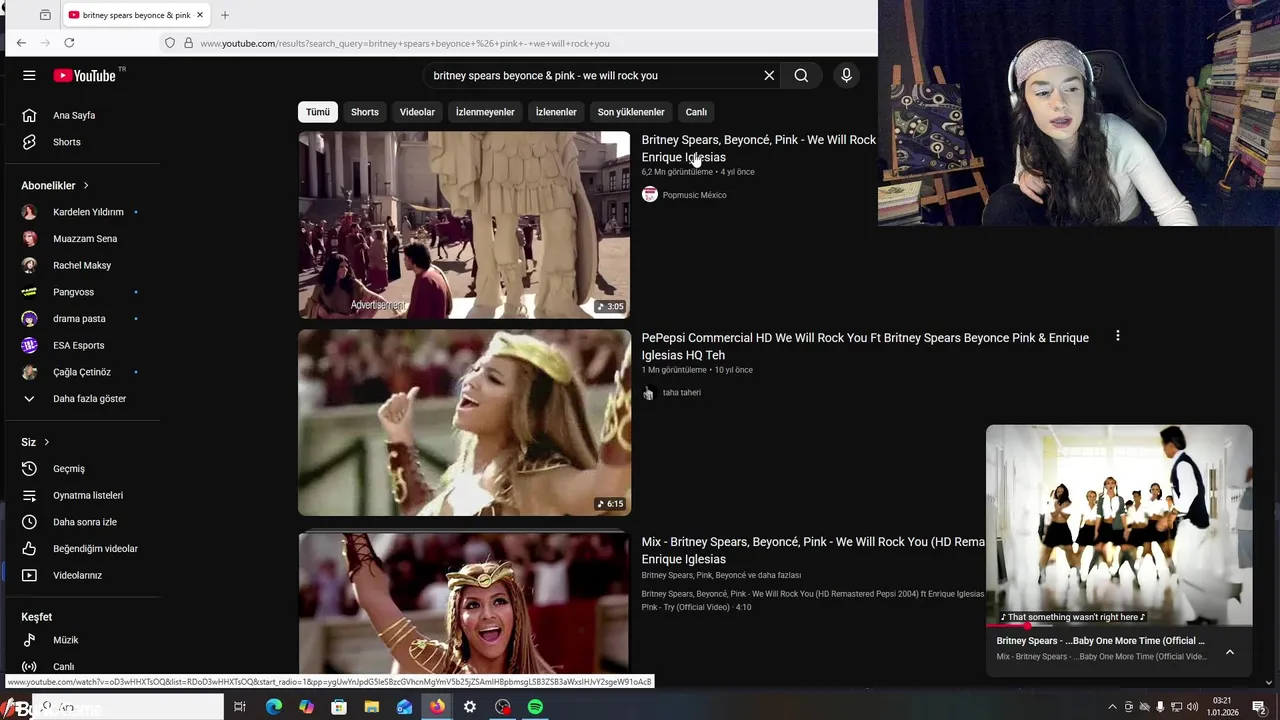Viewport: 1280px width, 720px height.
Task: Select the Videolar filter chip
Action: [417, 112]
